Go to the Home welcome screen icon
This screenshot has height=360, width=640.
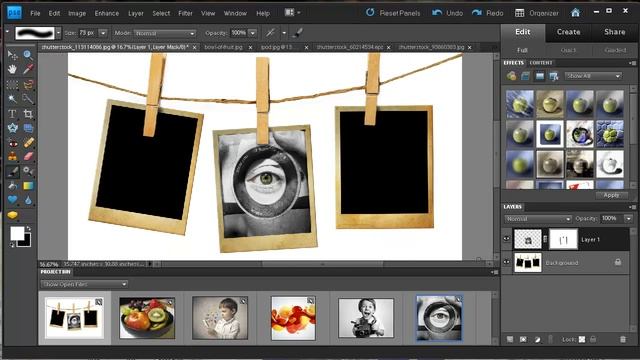click(x=576, y=13)
